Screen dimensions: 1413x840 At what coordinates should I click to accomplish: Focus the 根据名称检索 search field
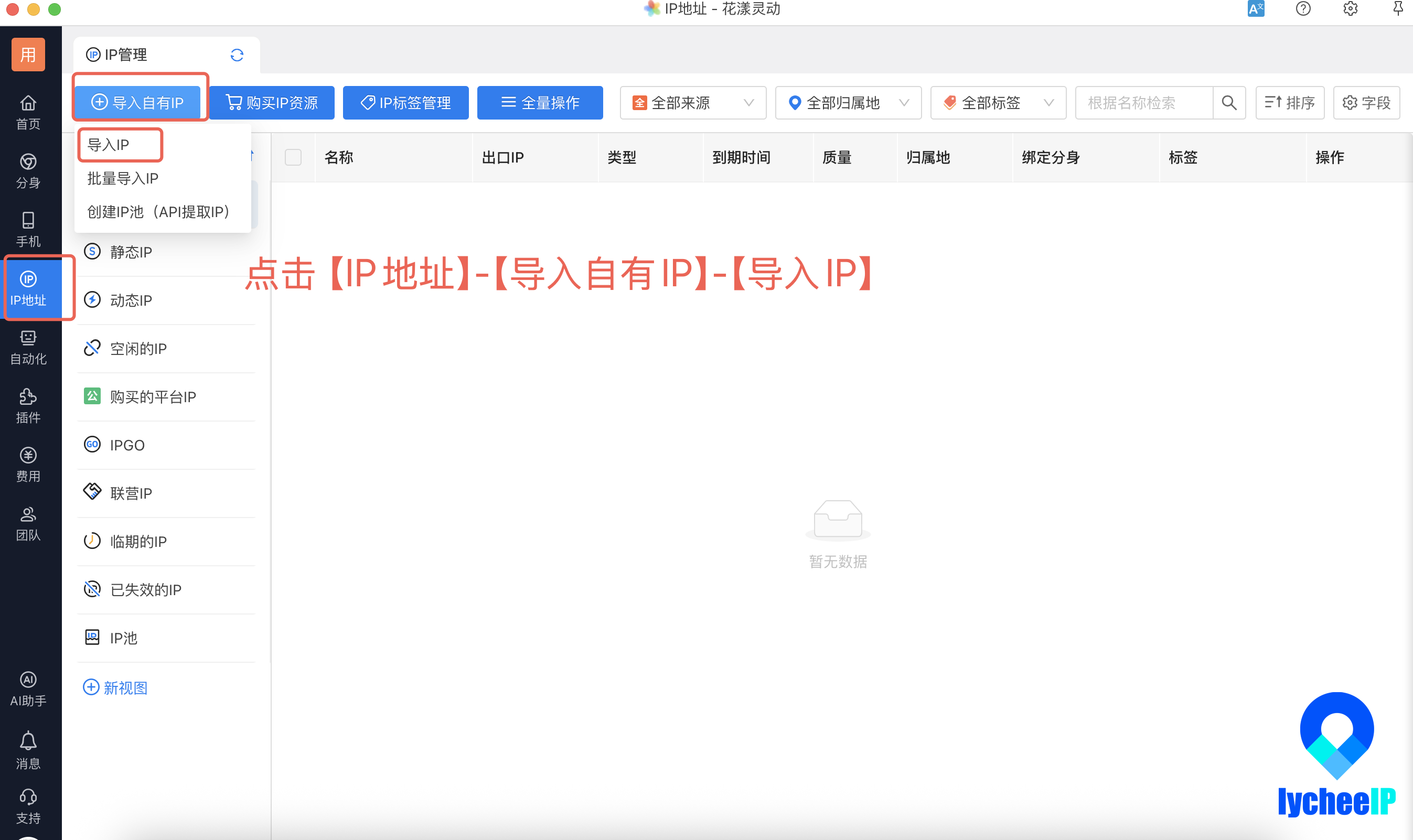pyautogui.click(x=1144, y=102)
